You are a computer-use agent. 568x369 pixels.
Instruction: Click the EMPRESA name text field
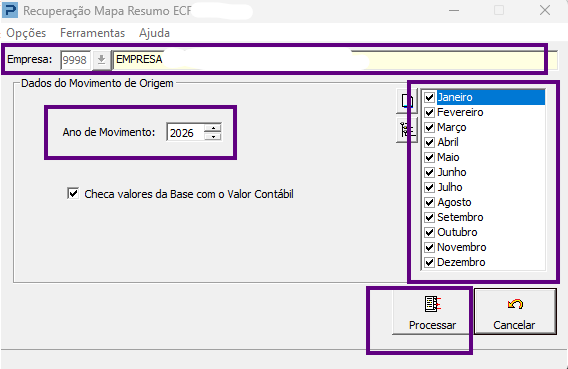pyautogui.click(x=334, y=60)
